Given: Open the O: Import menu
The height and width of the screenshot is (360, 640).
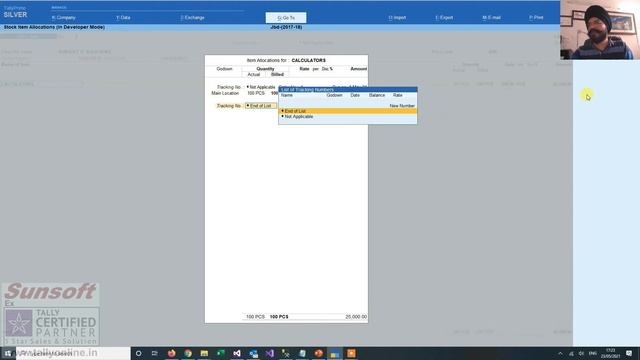Looking at the screenshot, I should [x=397, y=18].
